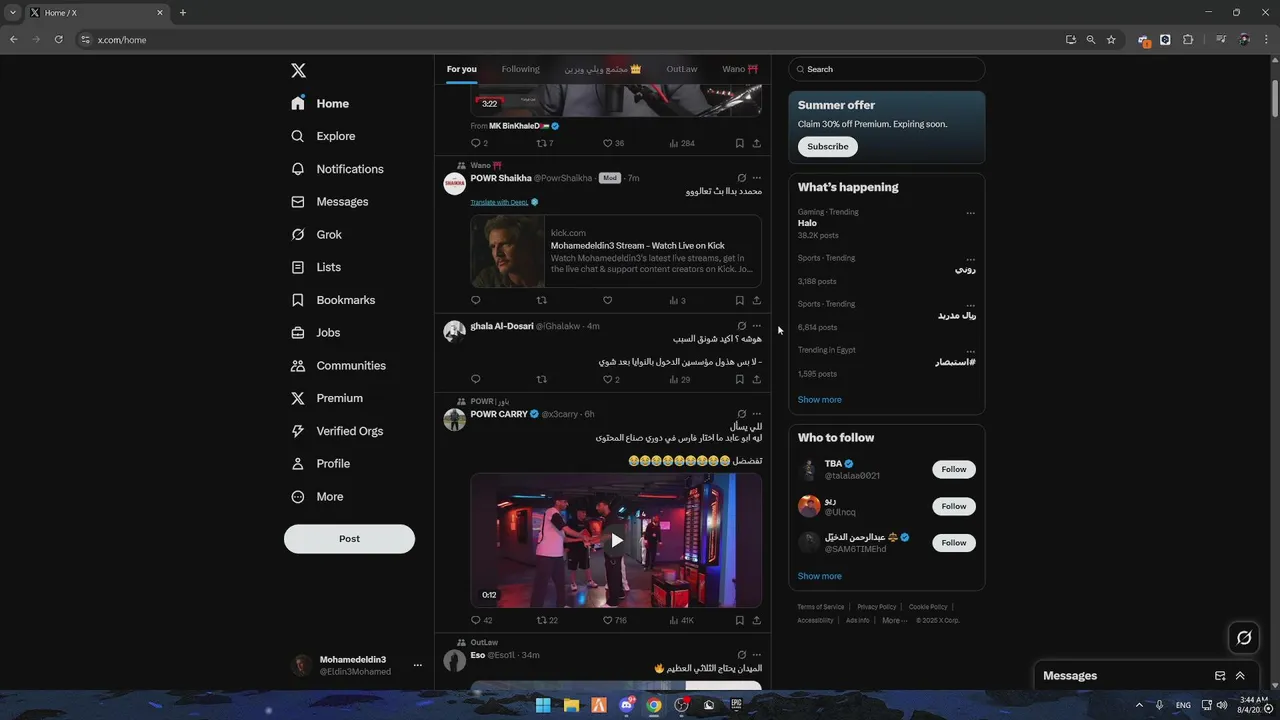The width and height of the screenshot is (1280, 720).
Task: Open Terms of Service link
Action: click(821, 607)
